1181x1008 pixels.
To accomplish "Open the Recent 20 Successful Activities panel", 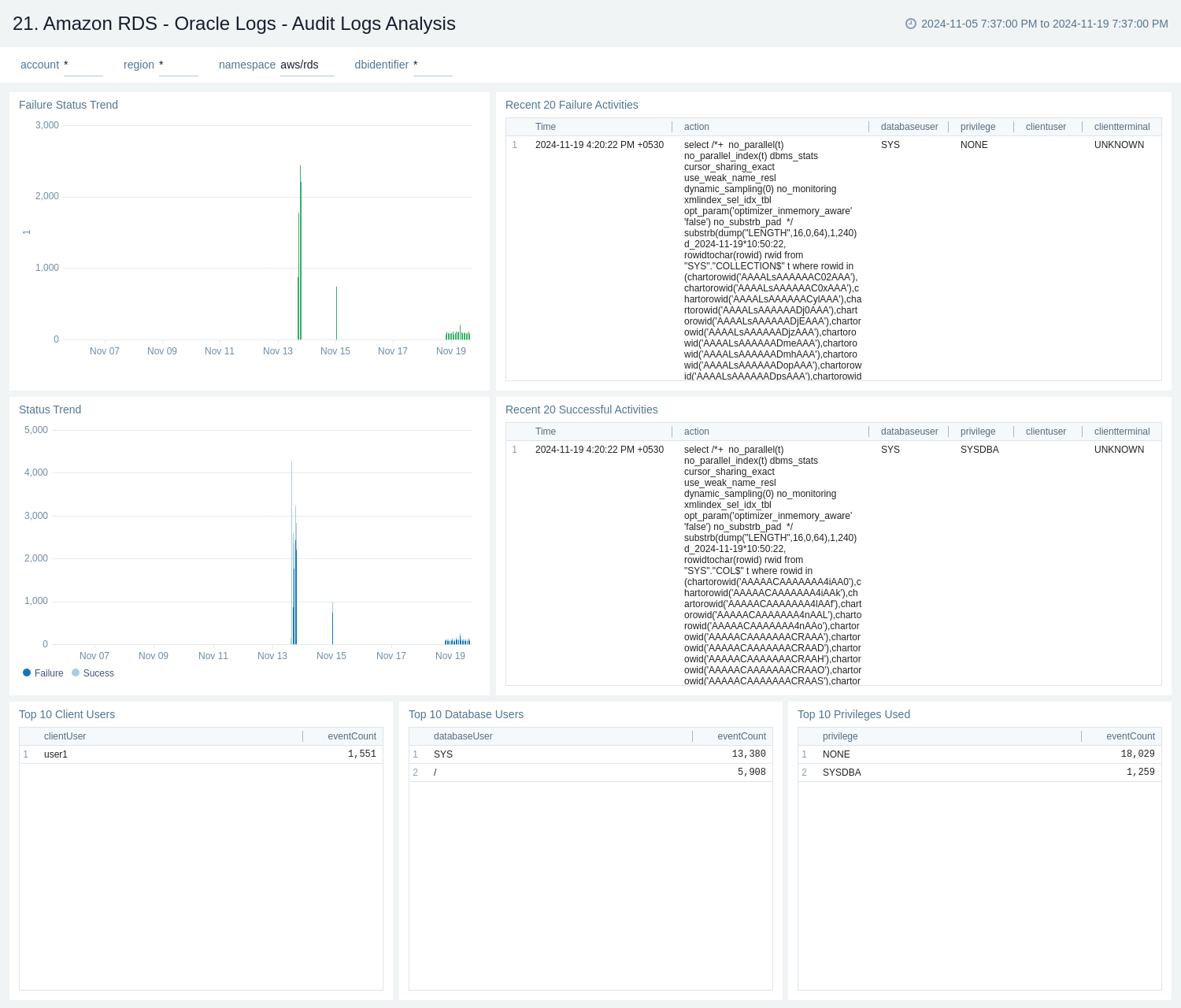I will pyautogui.click(x=581, y=409).
